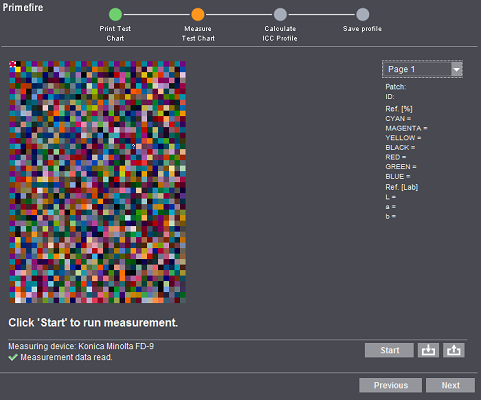Click the 'Measure Test Chart' step label
This screenshot has height=400, width=481.
pyautogui.click(x=198, y=33)
